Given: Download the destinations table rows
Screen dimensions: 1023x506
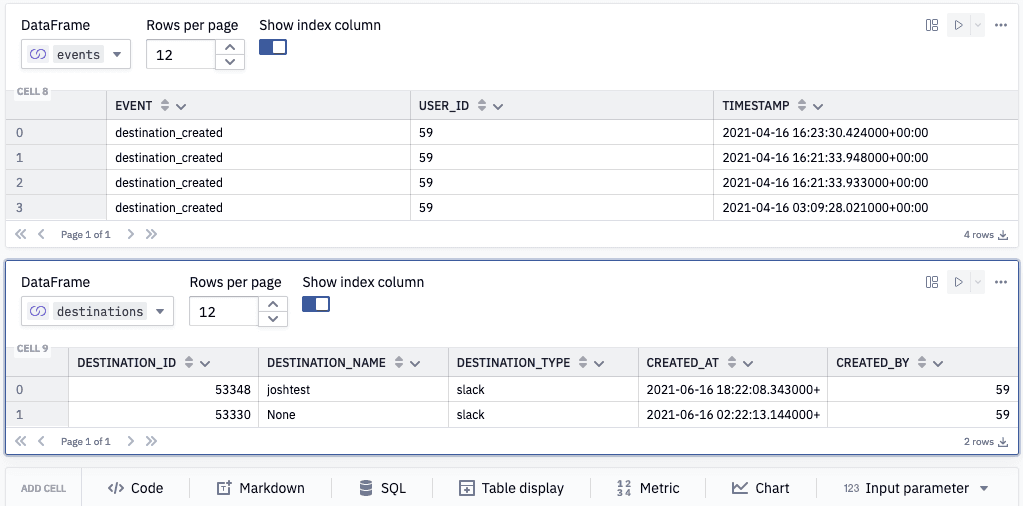Looking at the screenshot, I should [1003, 442].
